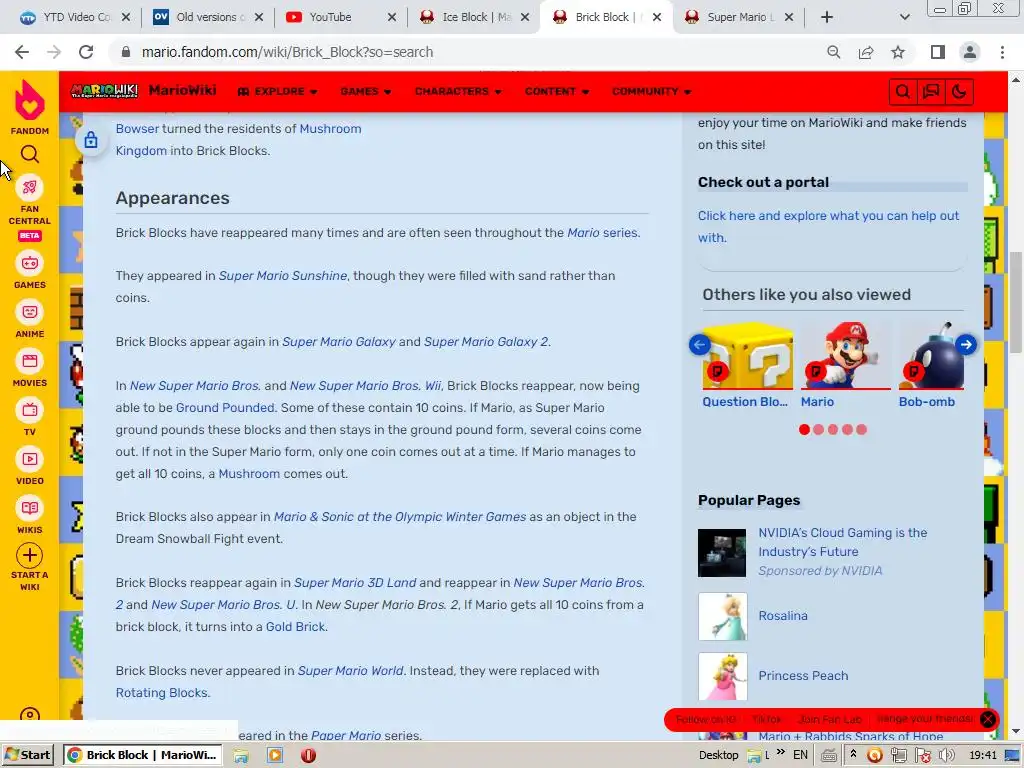1024x768 pixels.
Task: Click the MarioWiki logo image
Action: click(104, 91)
